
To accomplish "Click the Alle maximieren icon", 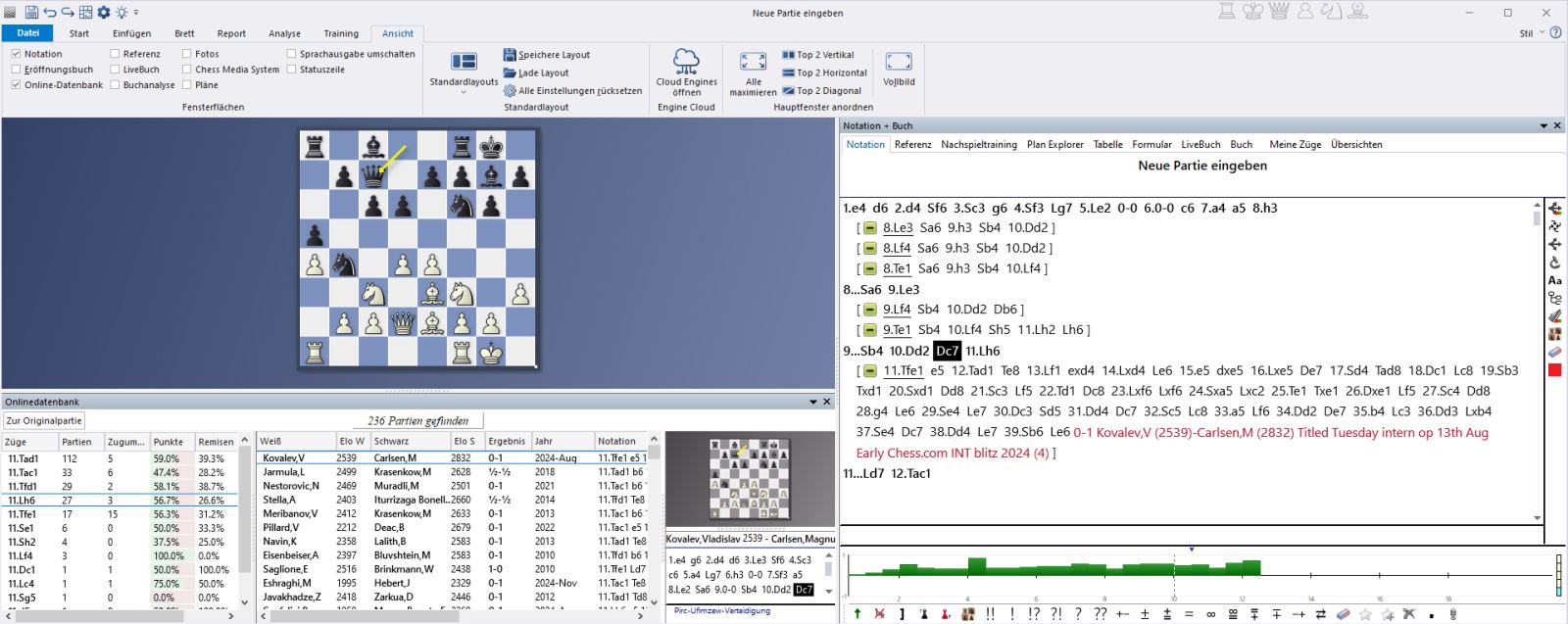I will [753, 62].
